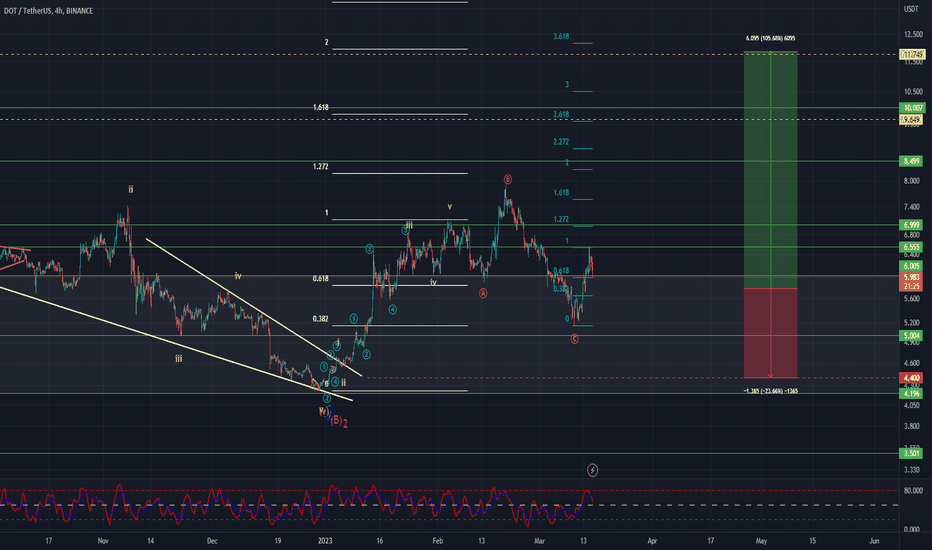Select the green profit zone of the long position
Image resolution: width=932 pixels, height=550 pixels.
click(770, 170)
